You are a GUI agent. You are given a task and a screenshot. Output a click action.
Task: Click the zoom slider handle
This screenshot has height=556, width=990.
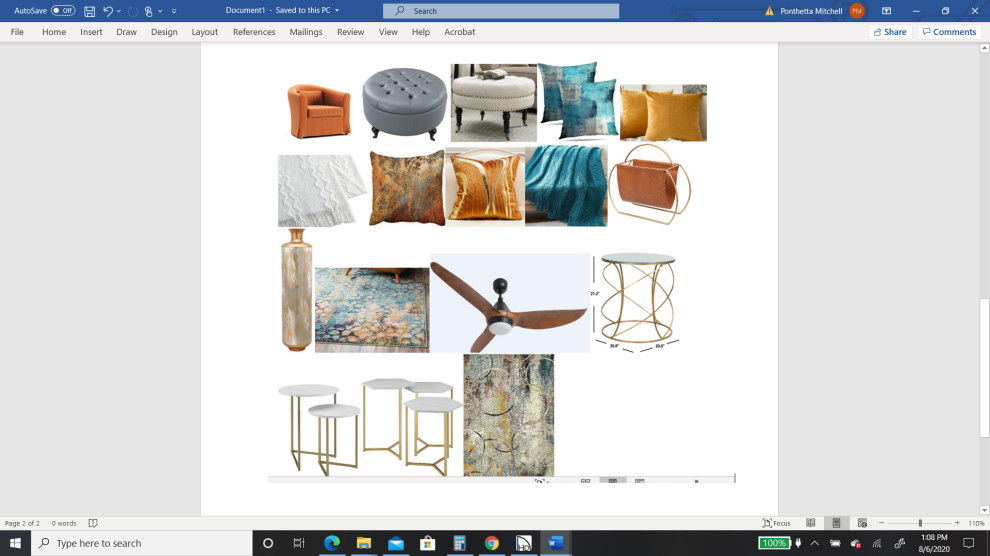pyautogui.click(x=921, y=523)
